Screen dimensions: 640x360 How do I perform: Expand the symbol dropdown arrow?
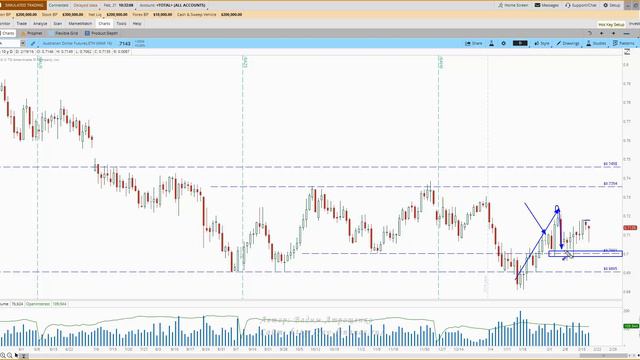click(22, 43)
